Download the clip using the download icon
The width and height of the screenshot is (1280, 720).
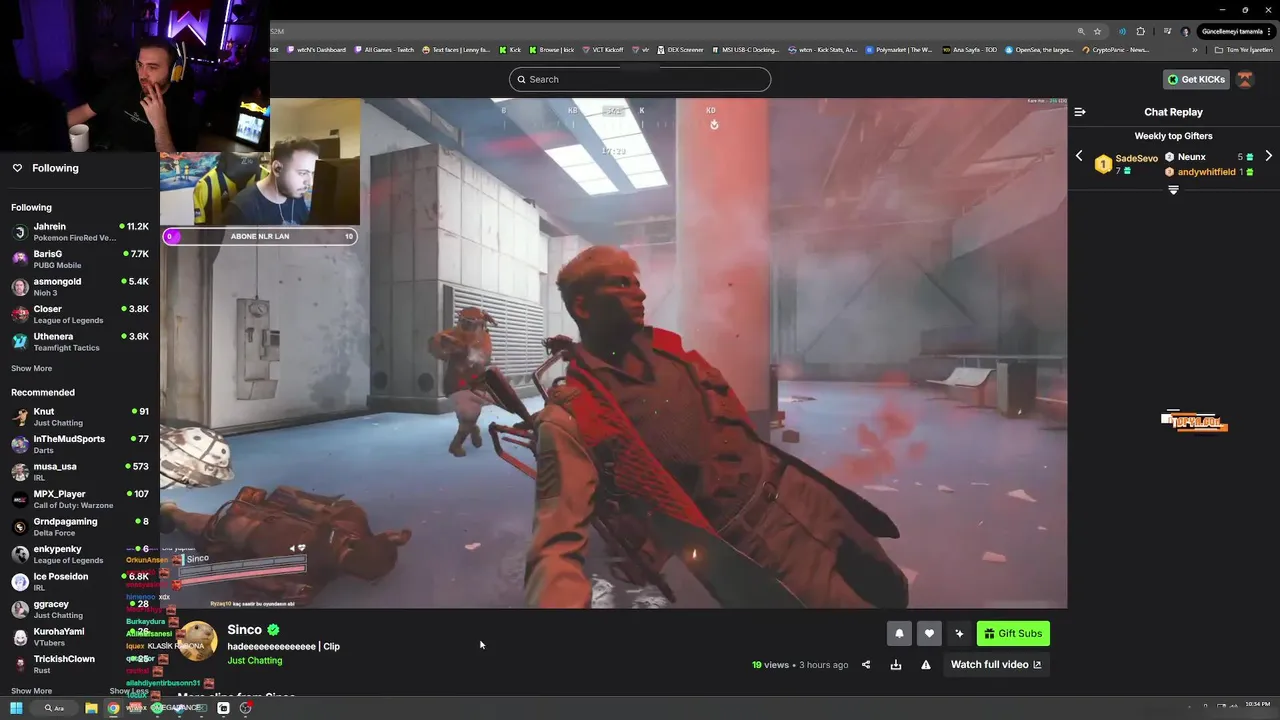pos(896,665)
